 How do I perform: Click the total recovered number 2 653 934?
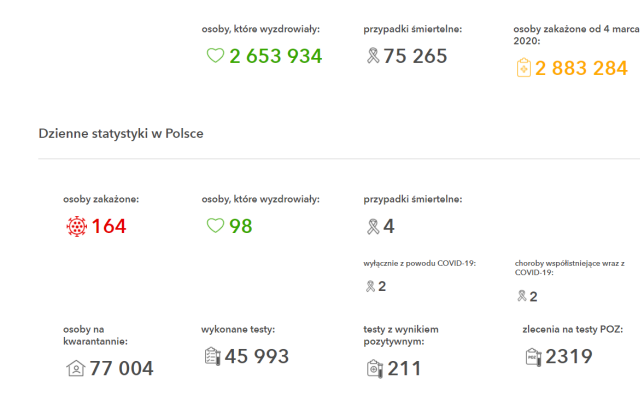[x=276, y=56]
